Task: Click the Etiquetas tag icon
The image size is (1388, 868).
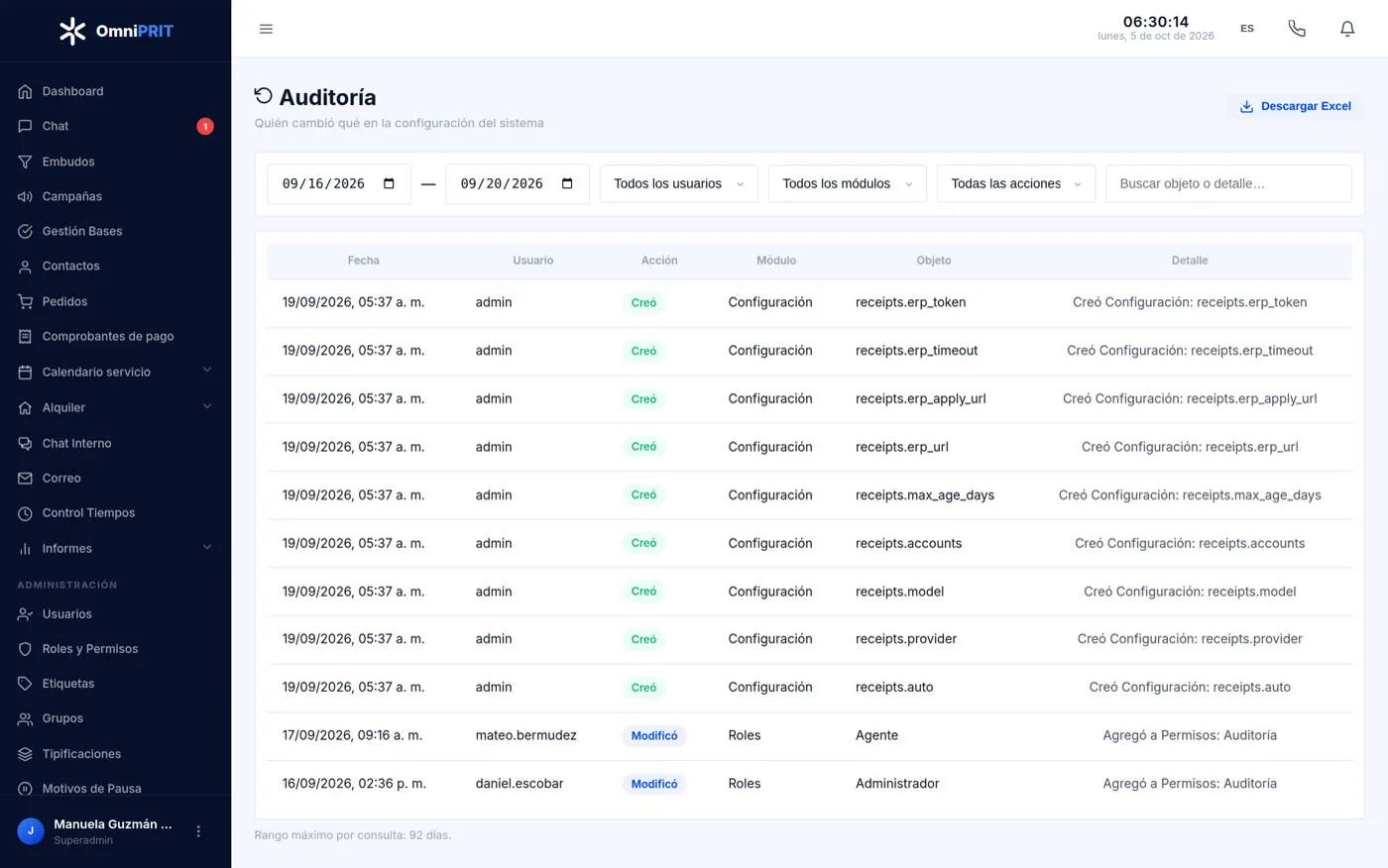Action: (x=26, y=684)
